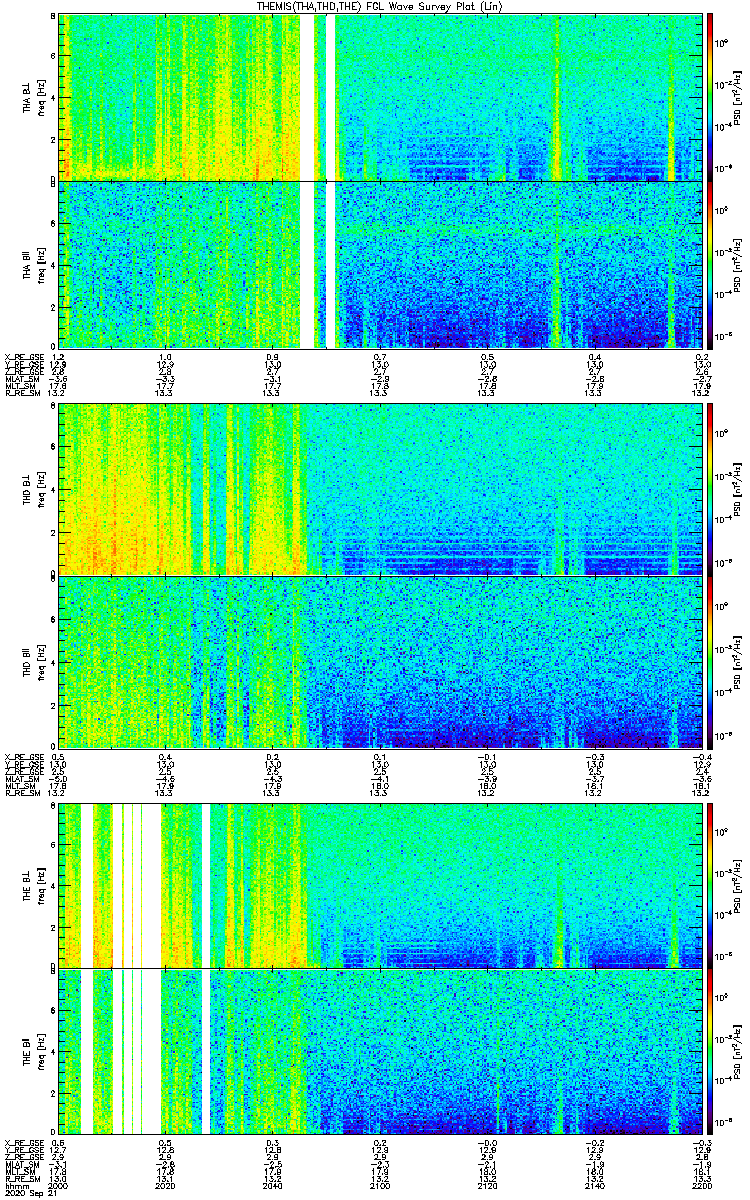Click the PSD [nT²/Hz] label beside THA B⊥ color bar
Image resolution: width=750 pixels, height=1200 pixels.
point(739,97)
